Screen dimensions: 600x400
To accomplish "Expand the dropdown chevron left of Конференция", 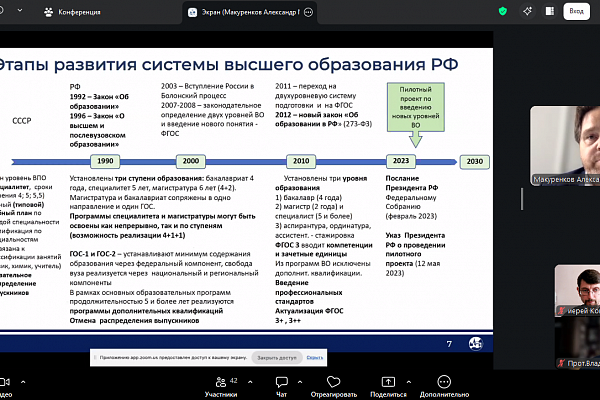I will pos(20,11).
